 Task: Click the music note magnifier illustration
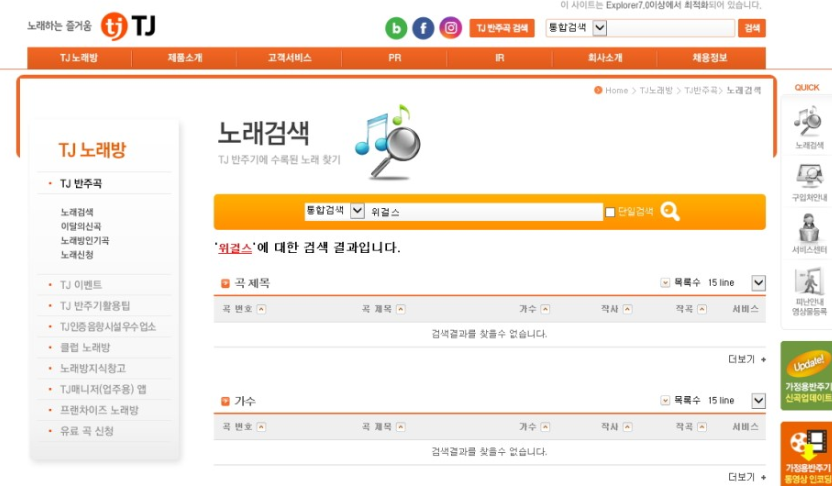pos(388,142)
